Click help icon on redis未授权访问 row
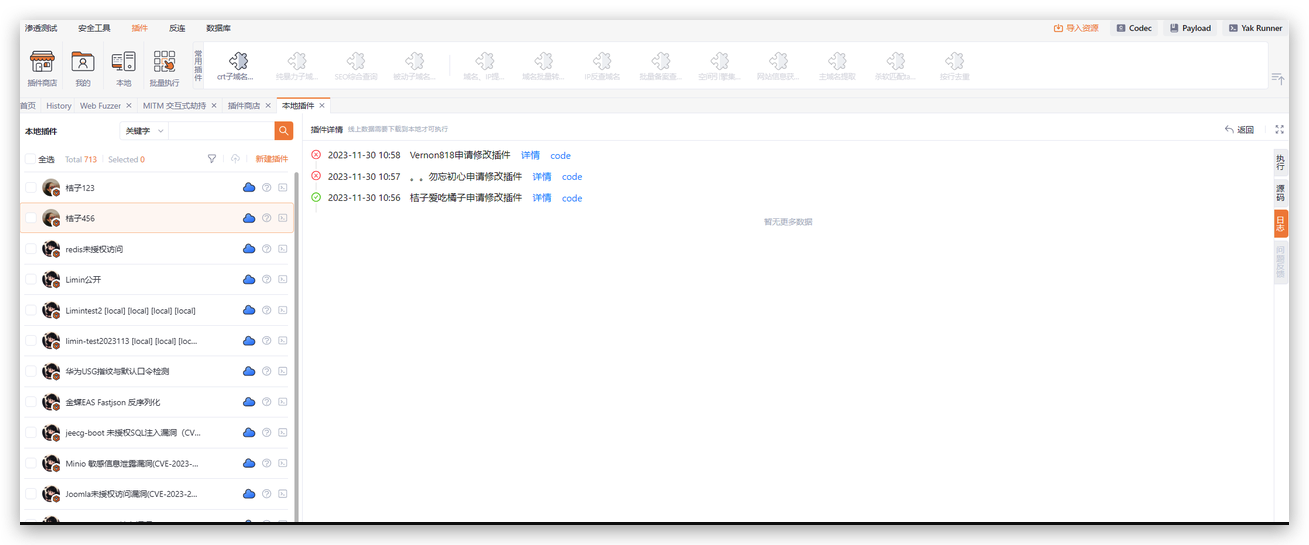Viewport: 1309px width, 545px height. coord(267,249)
